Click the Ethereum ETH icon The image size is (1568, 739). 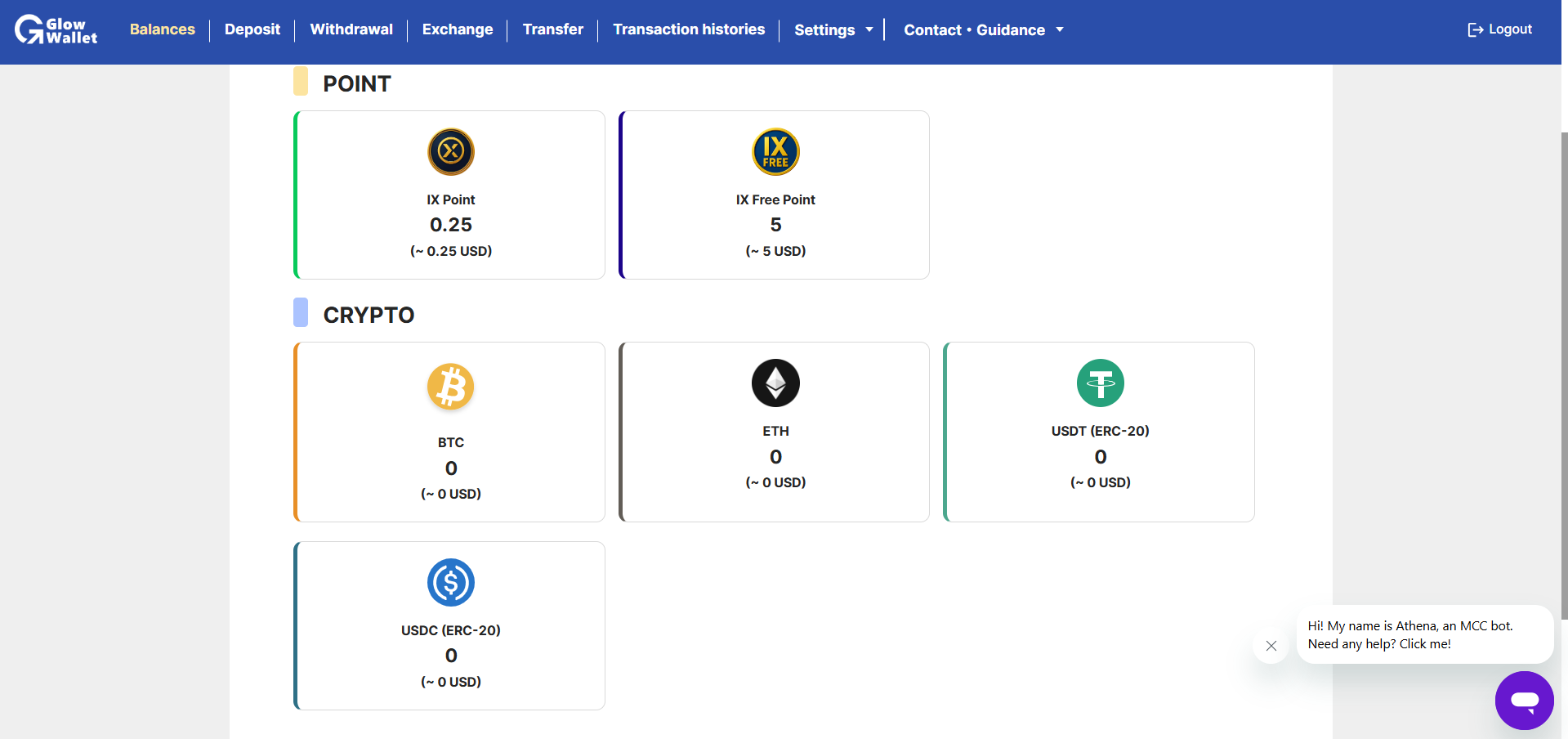tap(775, 383)
